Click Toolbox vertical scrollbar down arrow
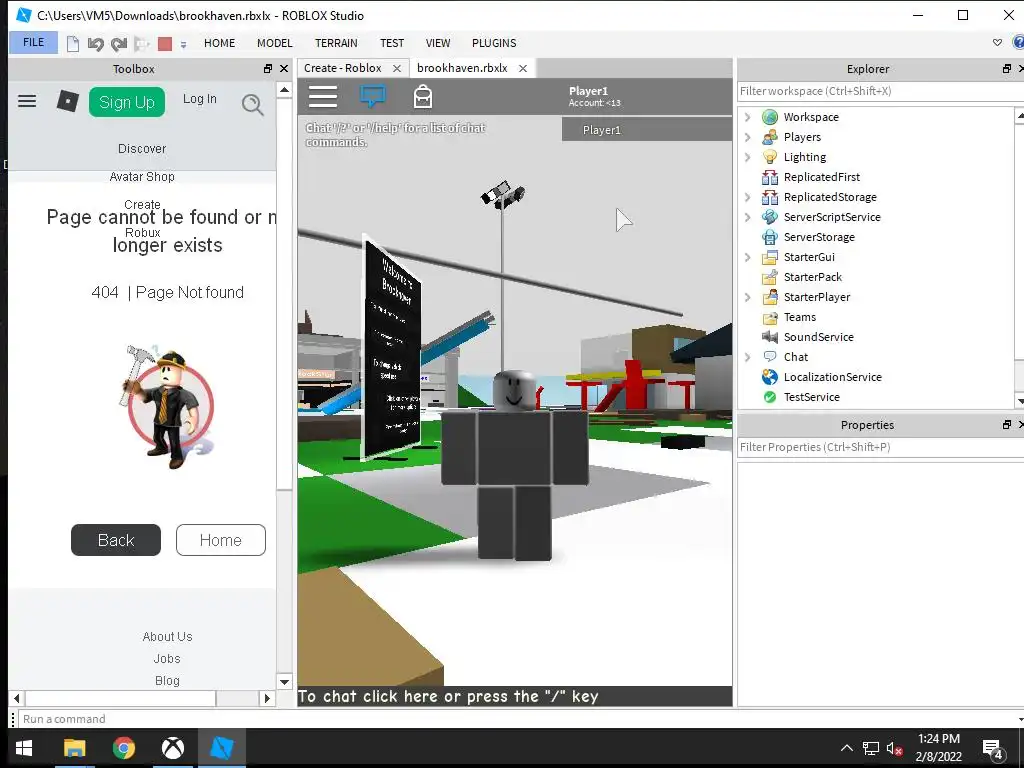This screenshot has width=1024, height=768. click(x=284, y=682)
